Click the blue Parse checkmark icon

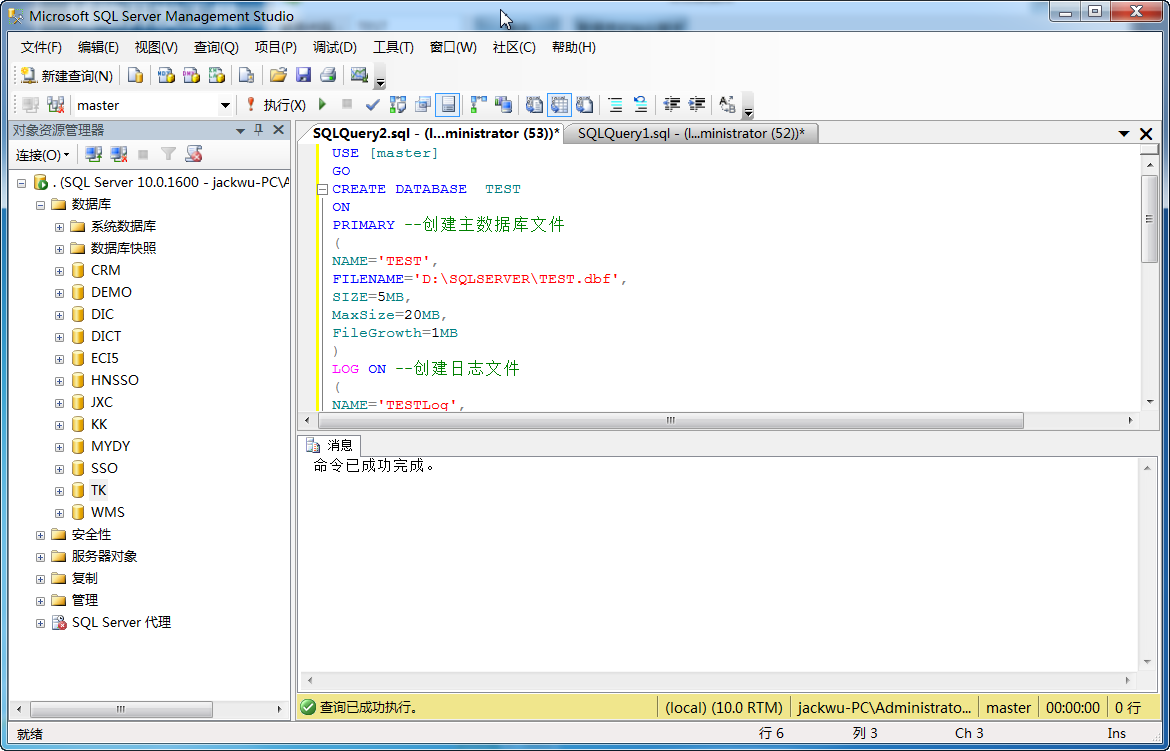point(372,105)
